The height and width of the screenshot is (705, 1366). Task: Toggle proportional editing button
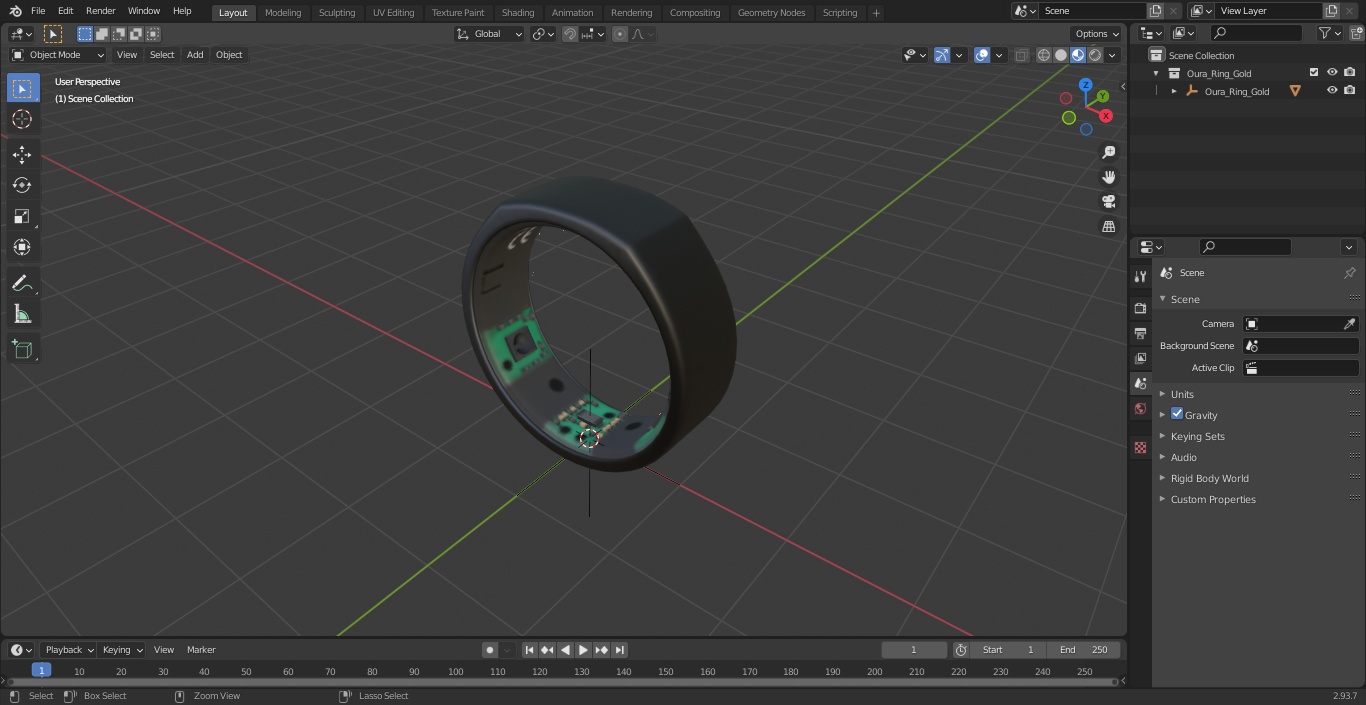point(620,34)
